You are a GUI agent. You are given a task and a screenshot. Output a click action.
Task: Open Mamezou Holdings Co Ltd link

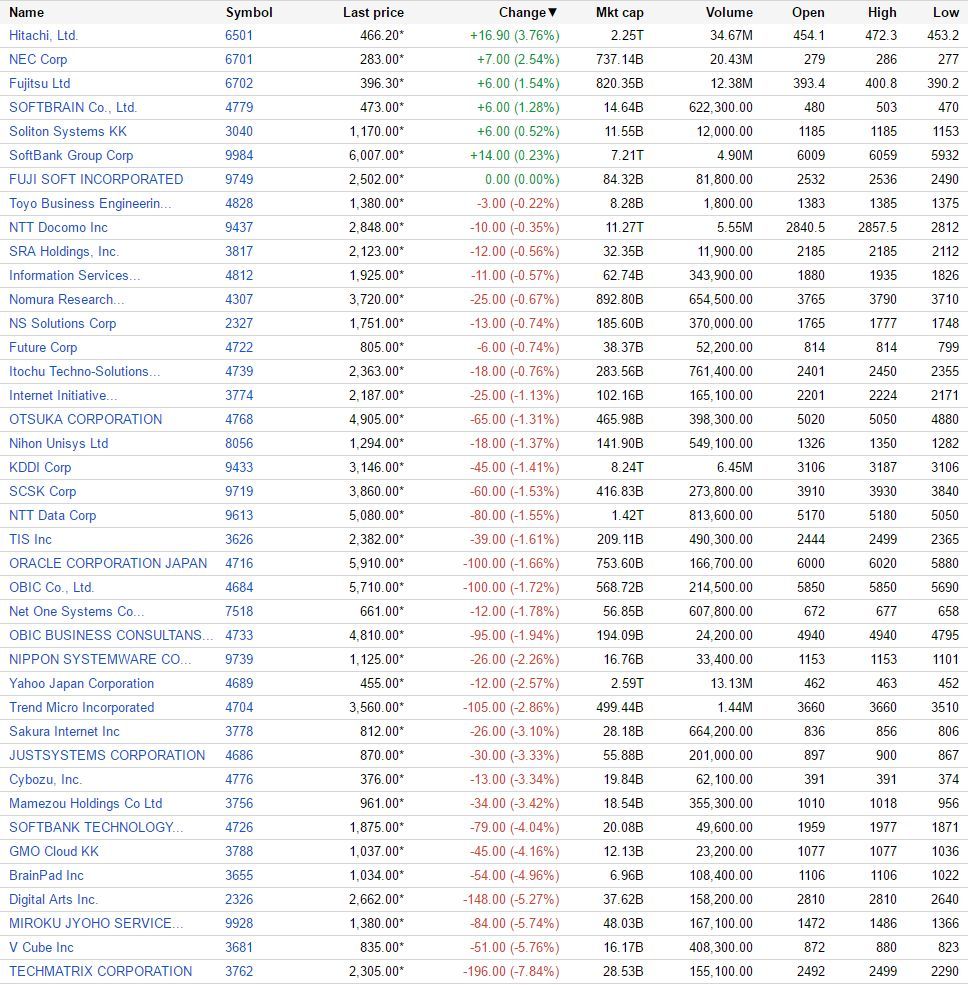pyautogui.click(x=85, y=803)
